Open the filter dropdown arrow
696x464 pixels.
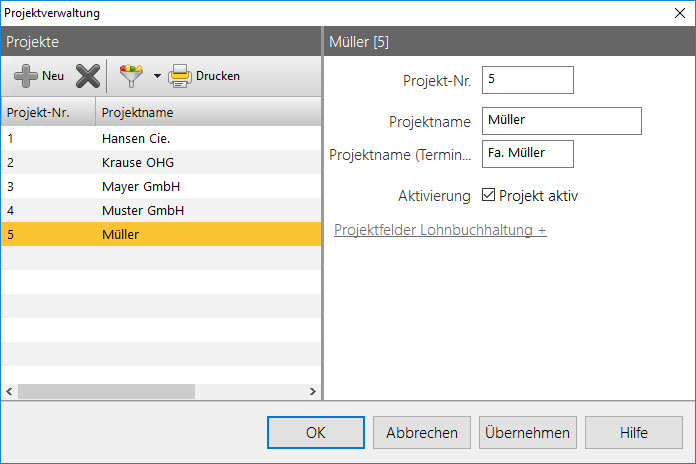click(x=156, y=77)
